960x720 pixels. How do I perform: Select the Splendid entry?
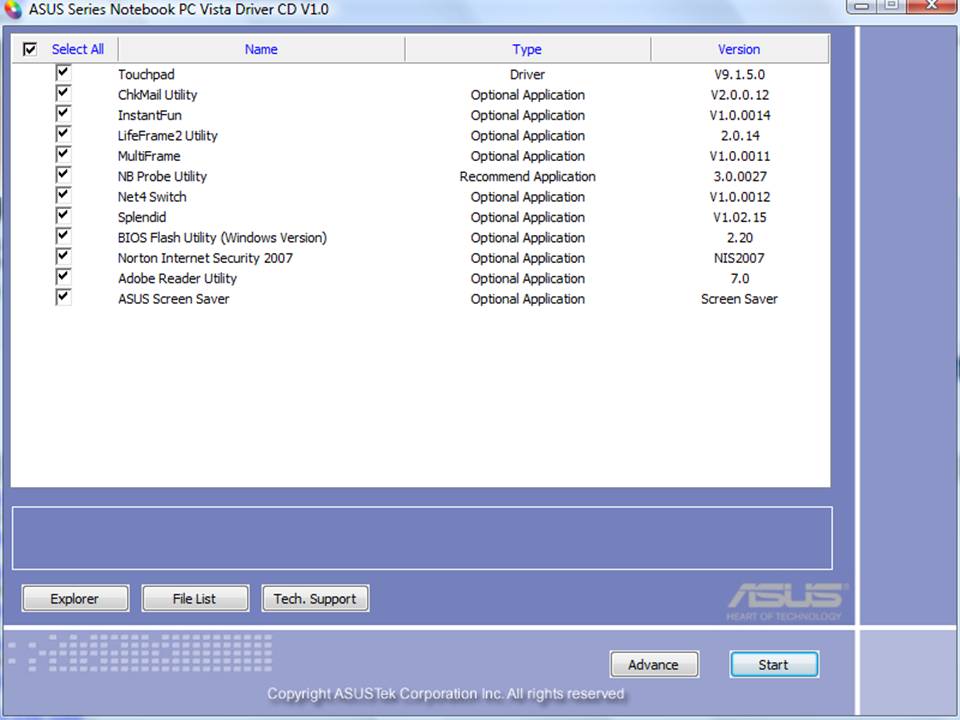pyautogui.click(x=142, y=217)
